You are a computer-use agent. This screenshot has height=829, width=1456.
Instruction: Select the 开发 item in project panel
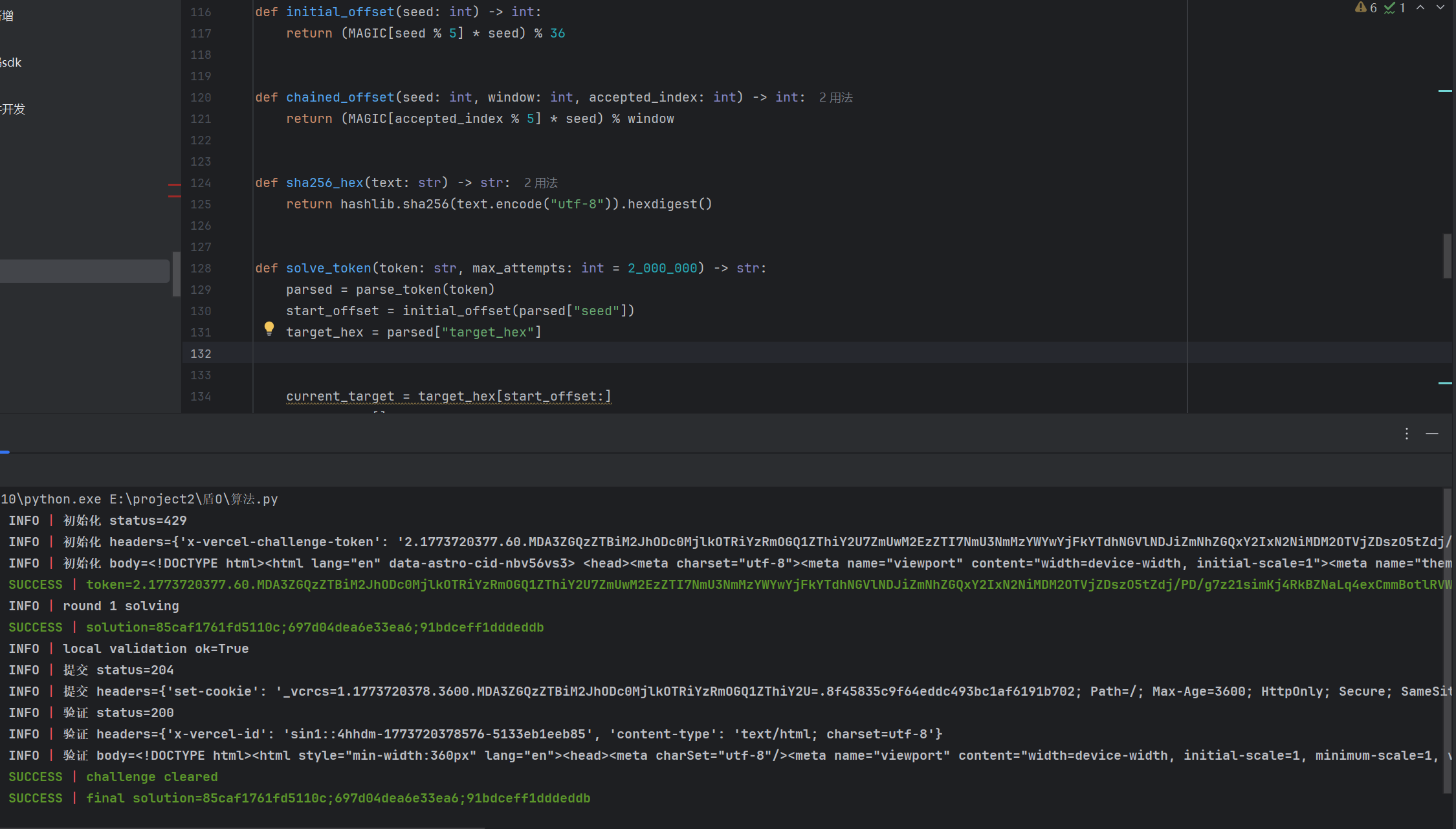pos(13,109)
